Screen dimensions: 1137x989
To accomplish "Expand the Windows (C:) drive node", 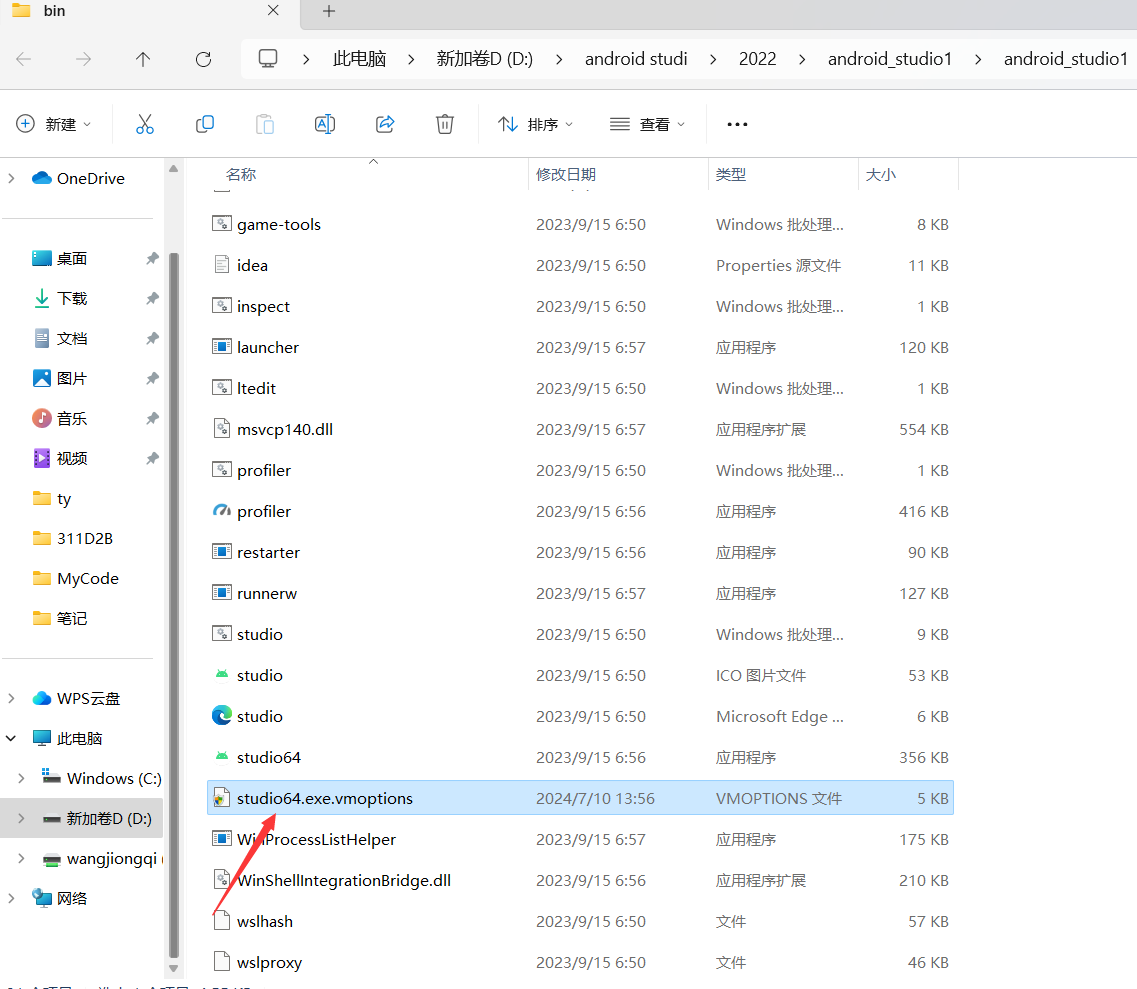I will [22, 778].
